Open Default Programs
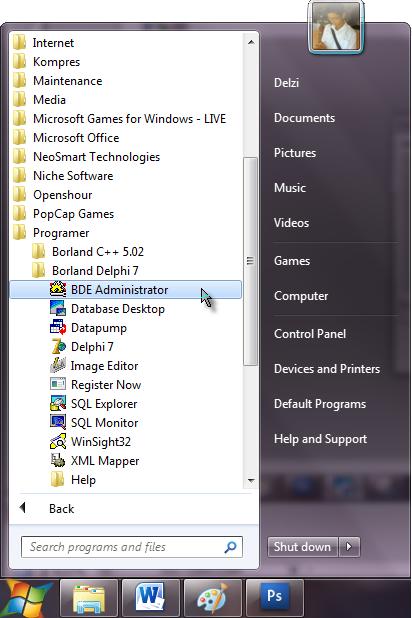The width and height of the screenshot is (412, 618). click(x=320, y=404)
